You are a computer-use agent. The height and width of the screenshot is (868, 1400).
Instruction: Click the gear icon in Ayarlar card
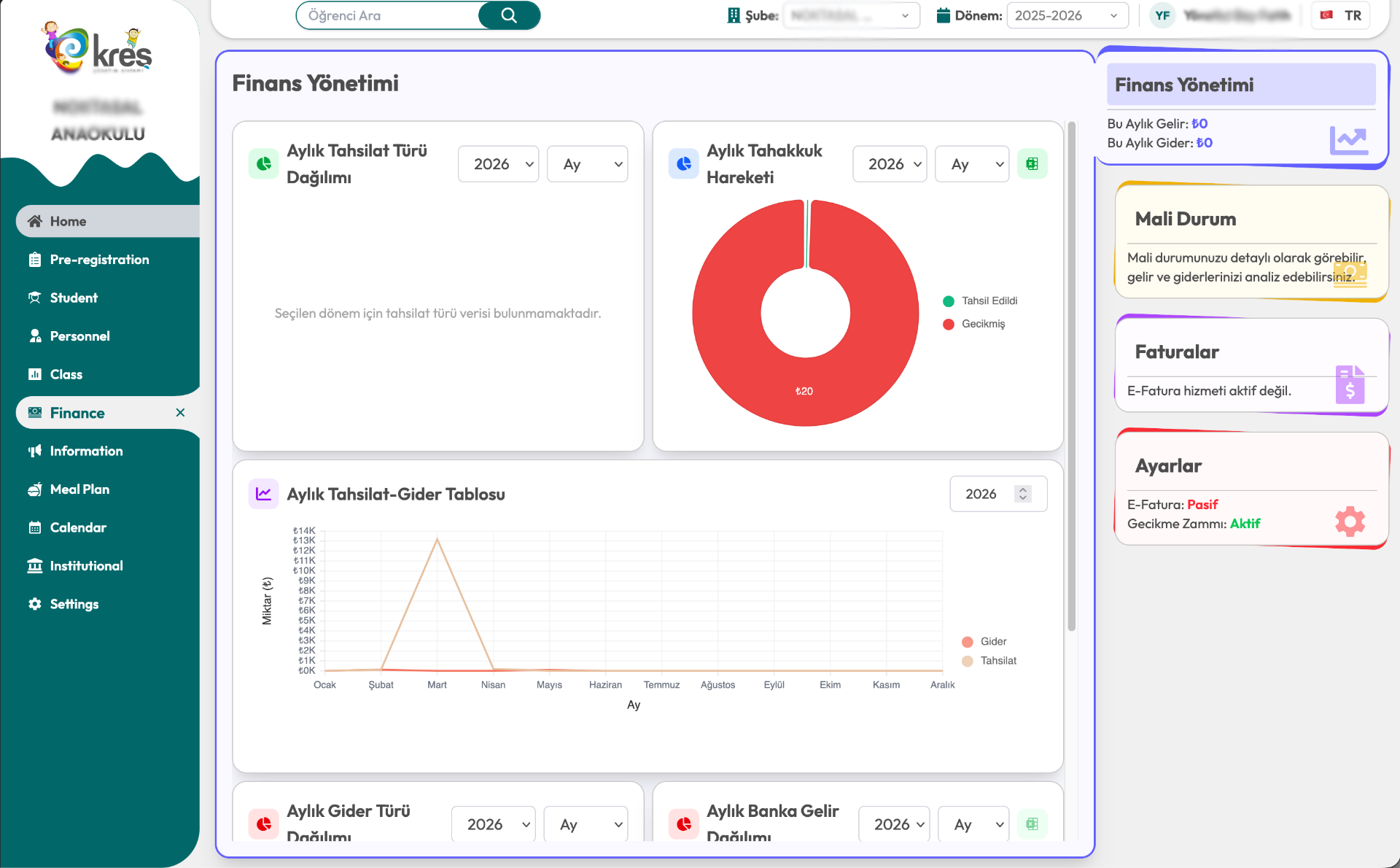pos(1350,522)
